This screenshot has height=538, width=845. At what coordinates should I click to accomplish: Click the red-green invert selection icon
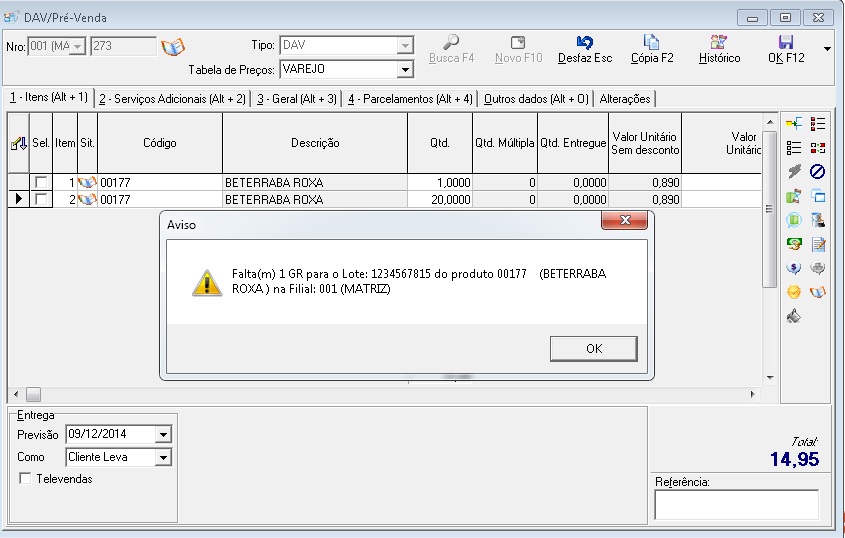point(818,148)
